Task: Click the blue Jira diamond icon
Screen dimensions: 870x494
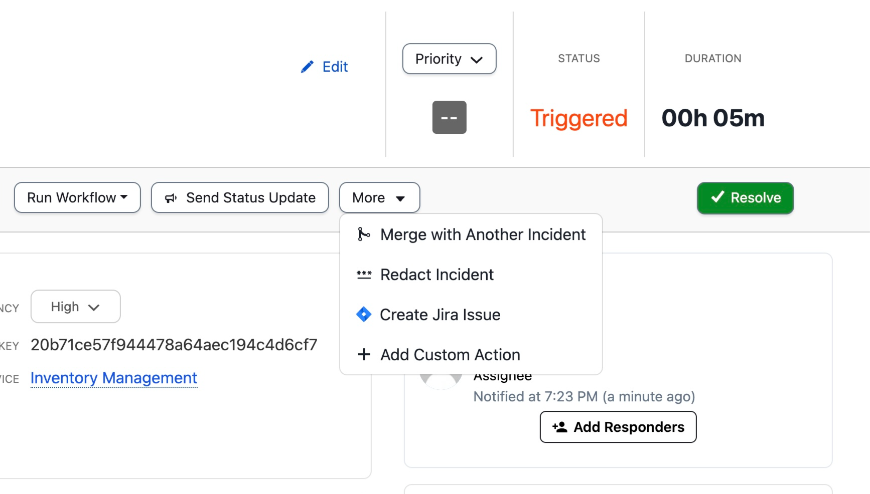Action: [364, 314]
